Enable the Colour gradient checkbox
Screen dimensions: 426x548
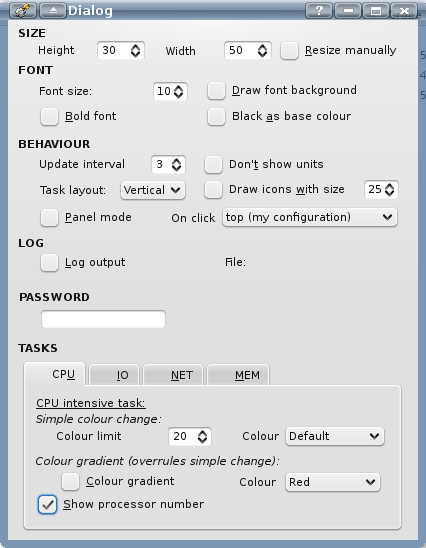tap(70, 482)
